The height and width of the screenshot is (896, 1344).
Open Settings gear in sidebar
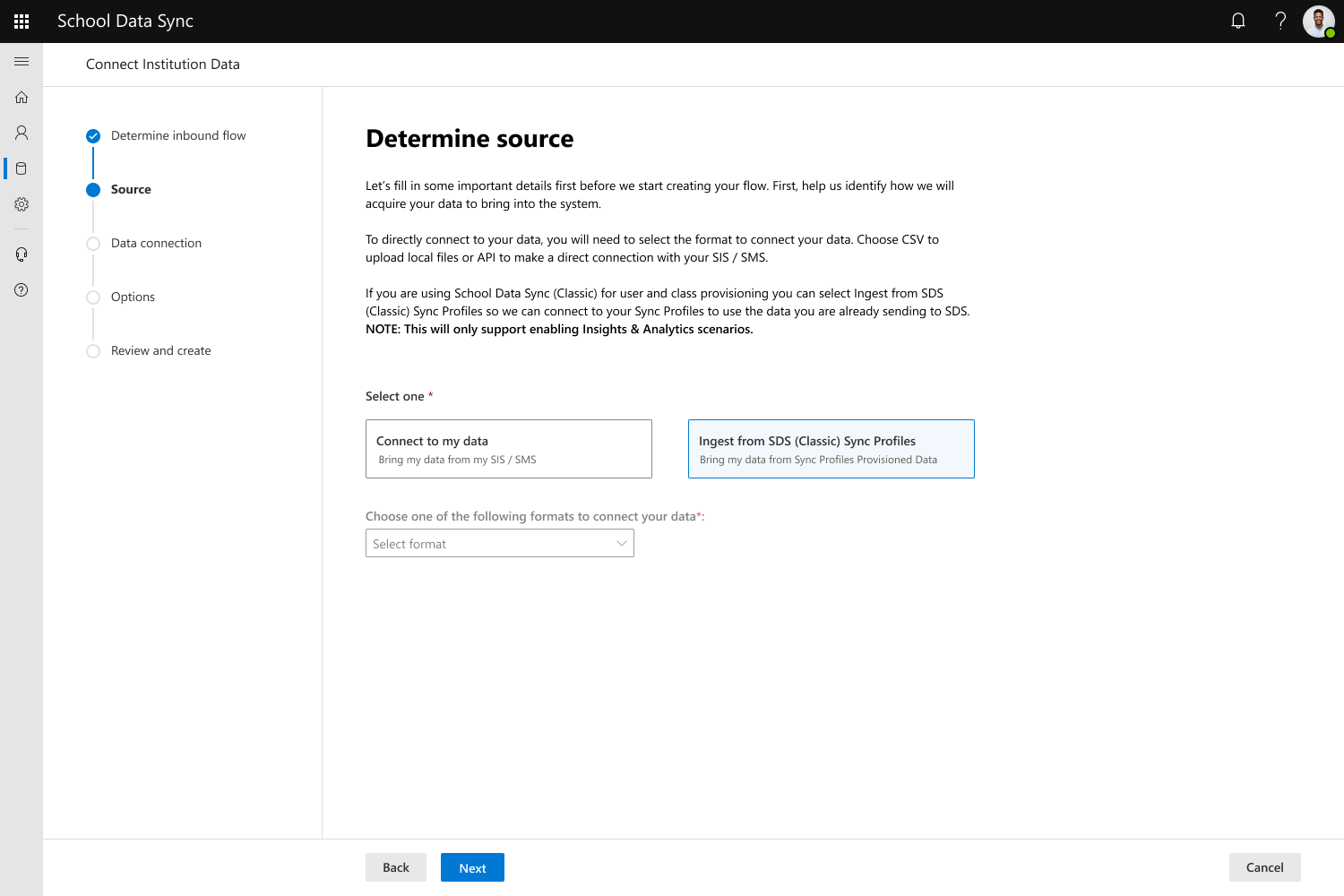22,204
